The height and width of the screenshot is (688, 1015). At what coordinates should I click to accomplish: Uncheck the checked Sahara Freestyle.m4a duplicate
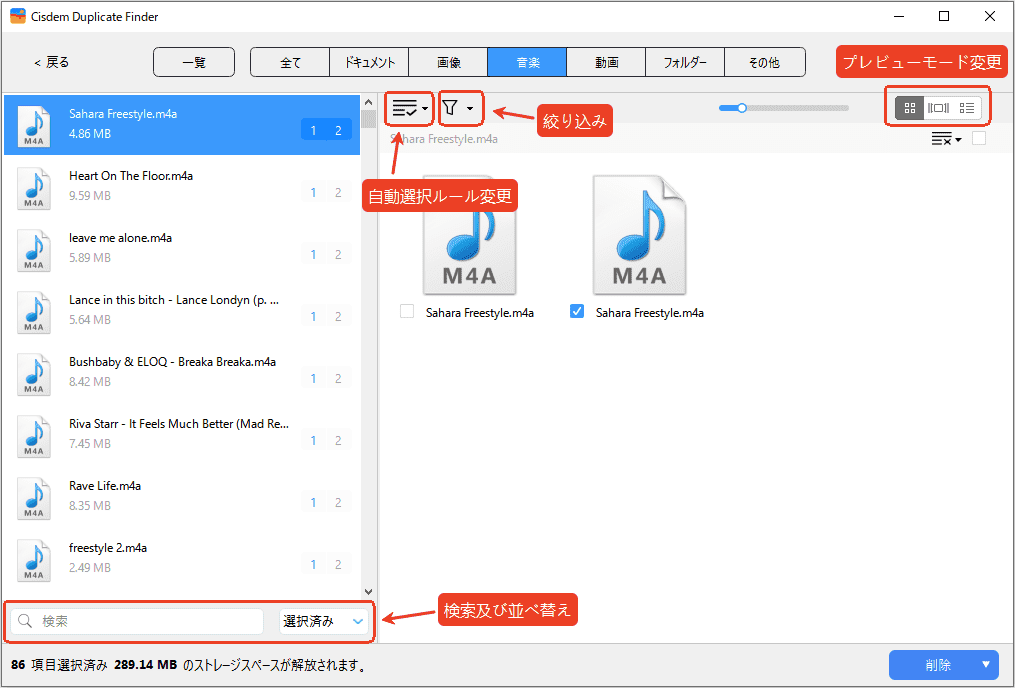pyautogui.click(x=577, y=311)
